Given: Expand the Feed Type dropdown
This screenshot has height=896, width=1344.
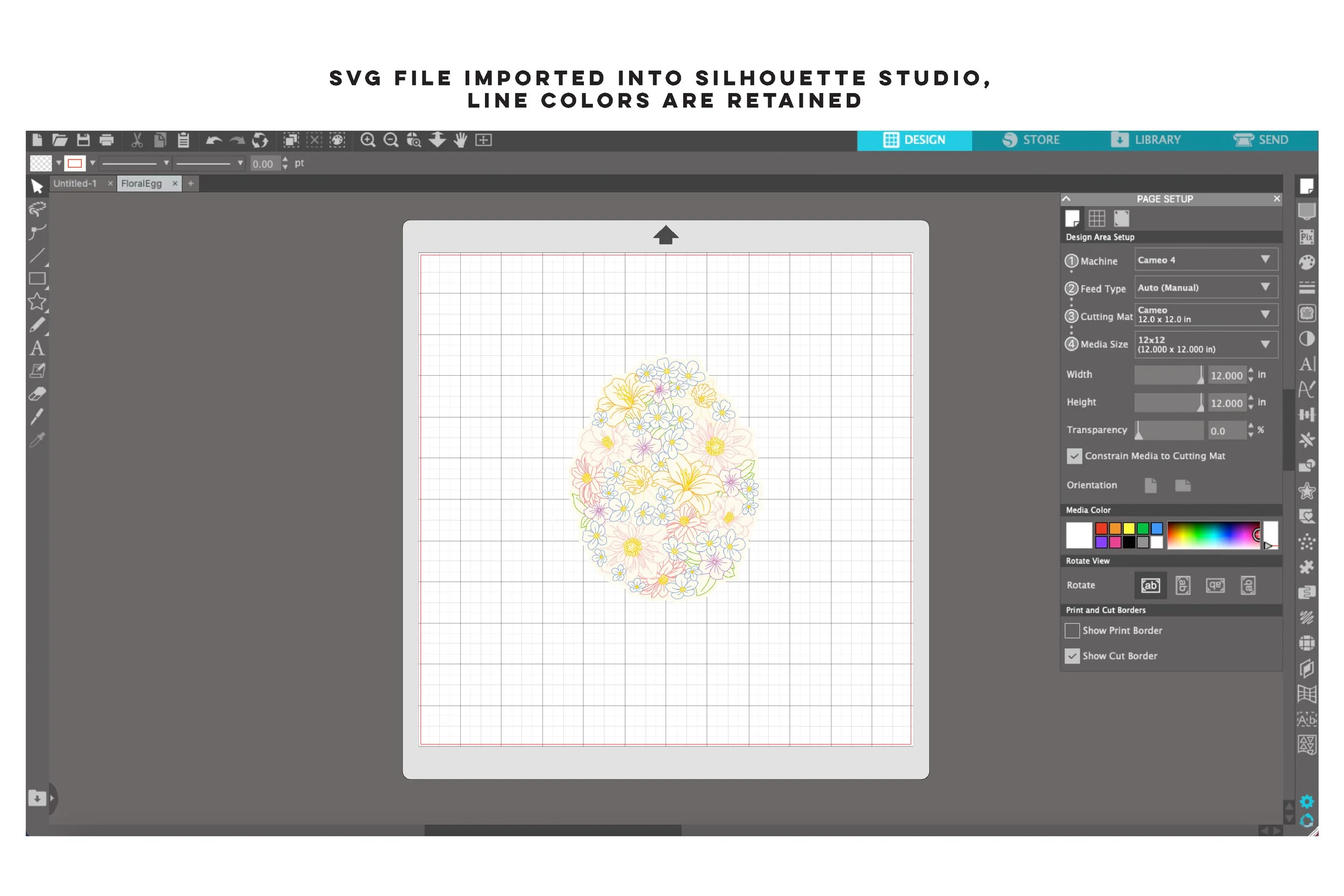Looking at the screenshot, I should [x=1206, y=288].
